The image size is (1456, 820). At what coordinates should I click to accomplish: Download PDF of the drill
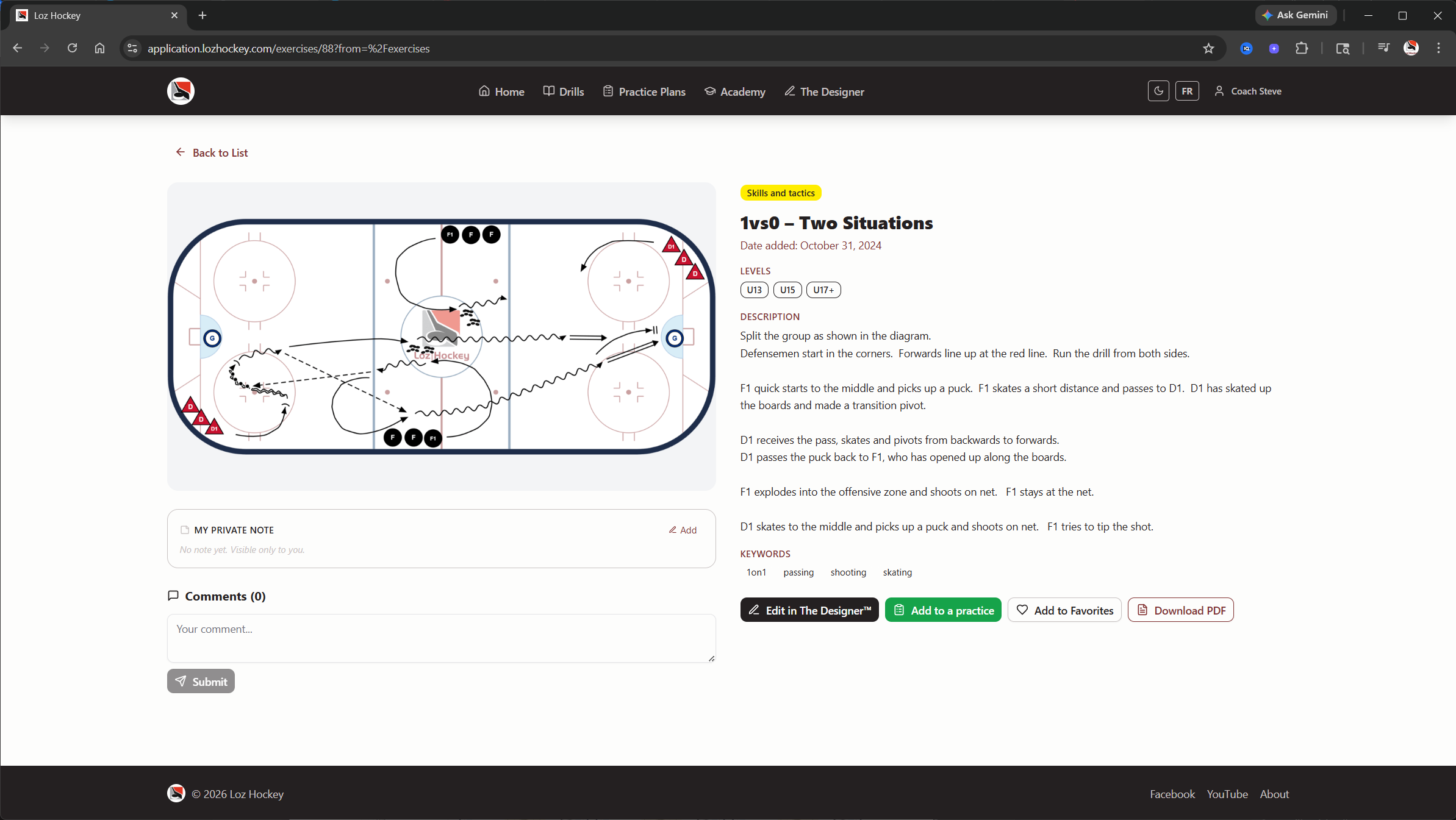click(x=1180, y=610)
